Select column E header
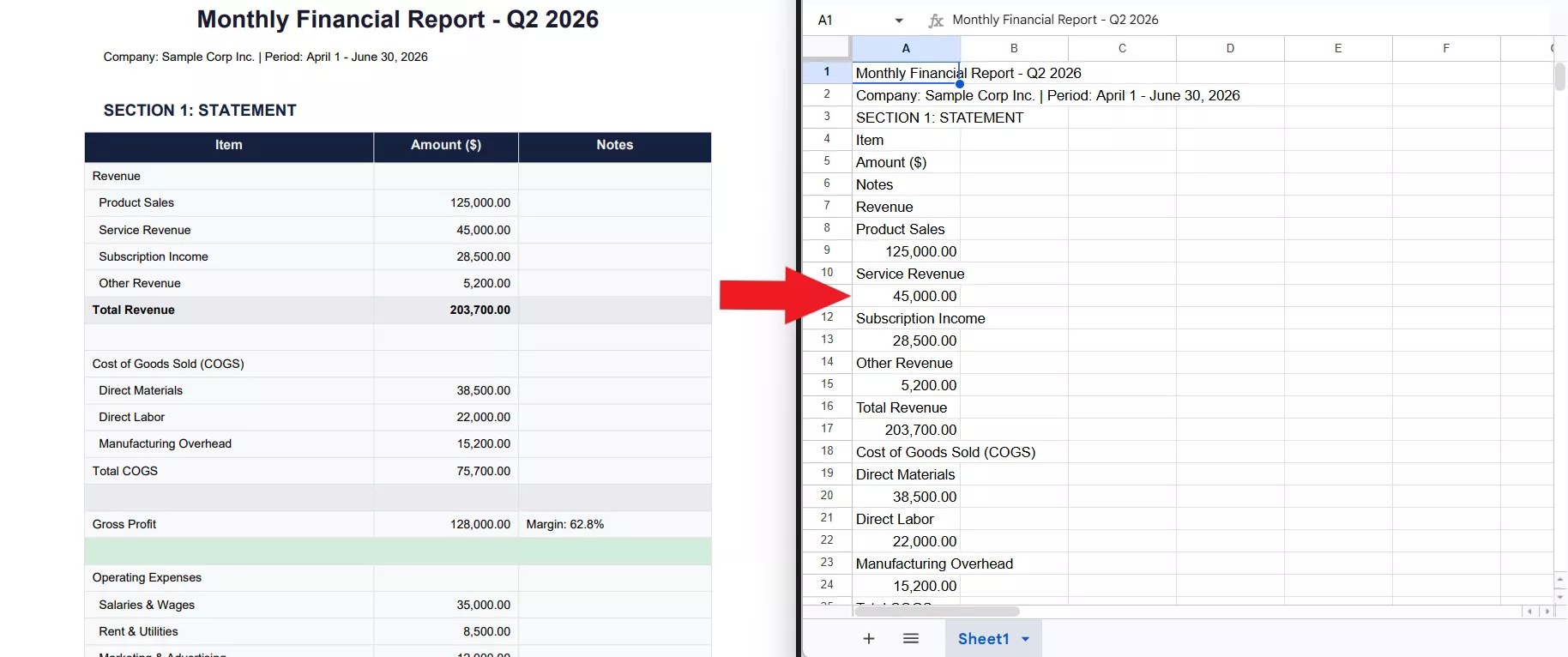Screen dimensions: 1568x657 click(1338, 48)
